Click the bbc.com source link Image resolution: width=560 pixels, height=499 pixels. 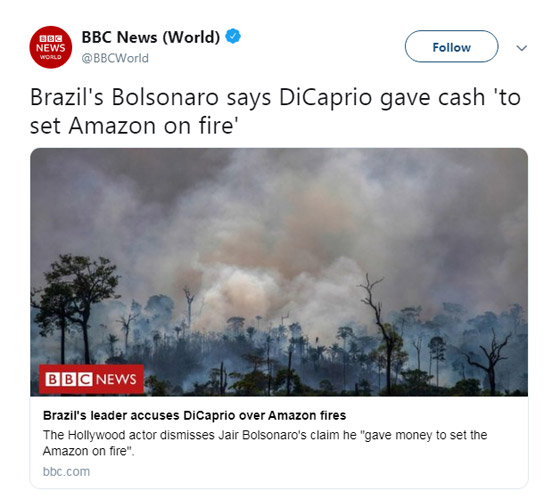(66, 471)
